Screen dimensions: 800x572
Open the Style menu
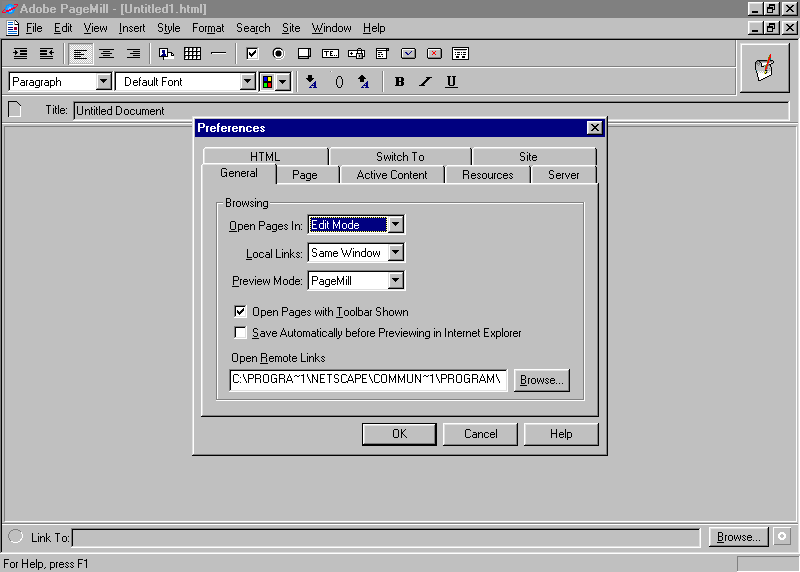[168, 28]
